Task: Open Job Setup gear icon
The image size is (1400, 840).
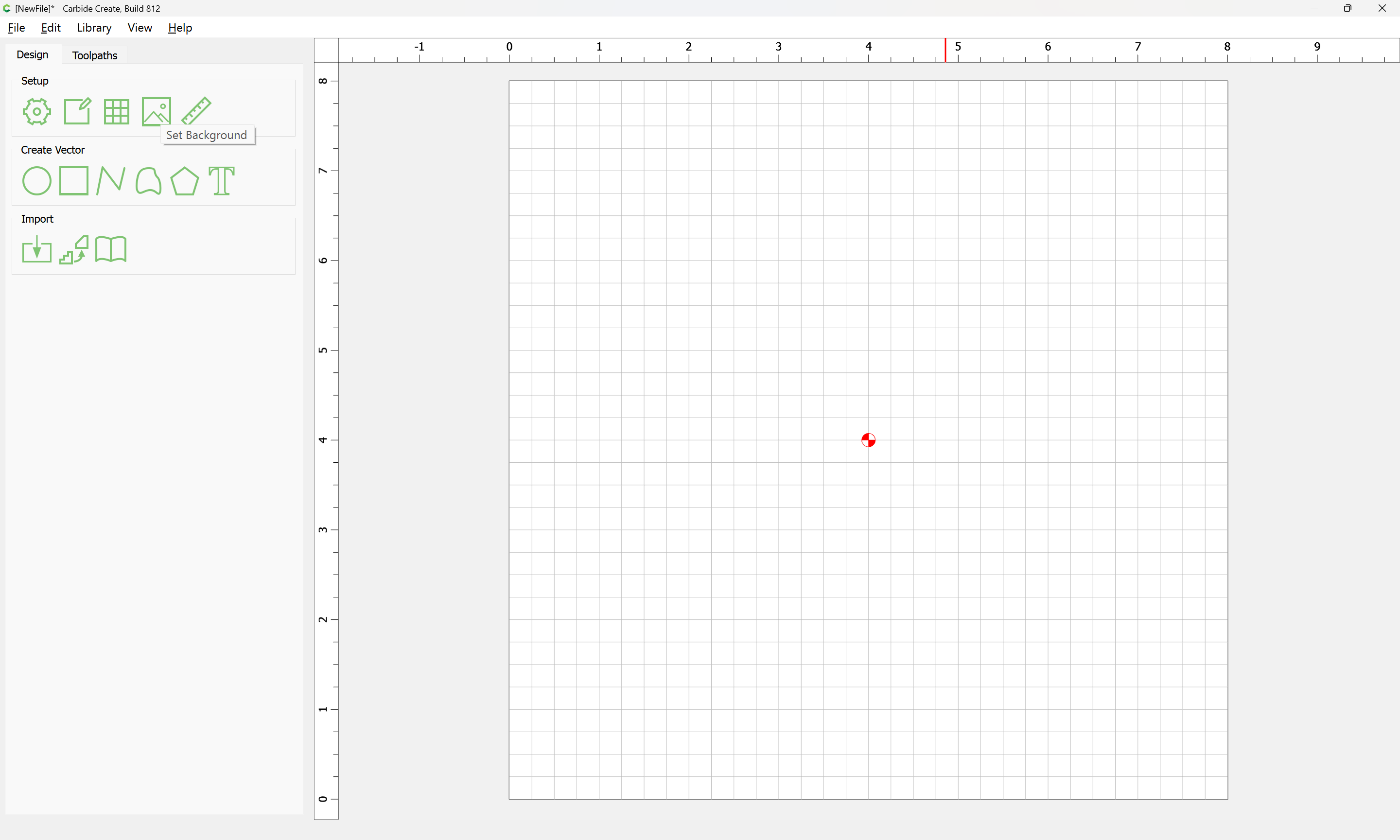Action: (37, 111)
